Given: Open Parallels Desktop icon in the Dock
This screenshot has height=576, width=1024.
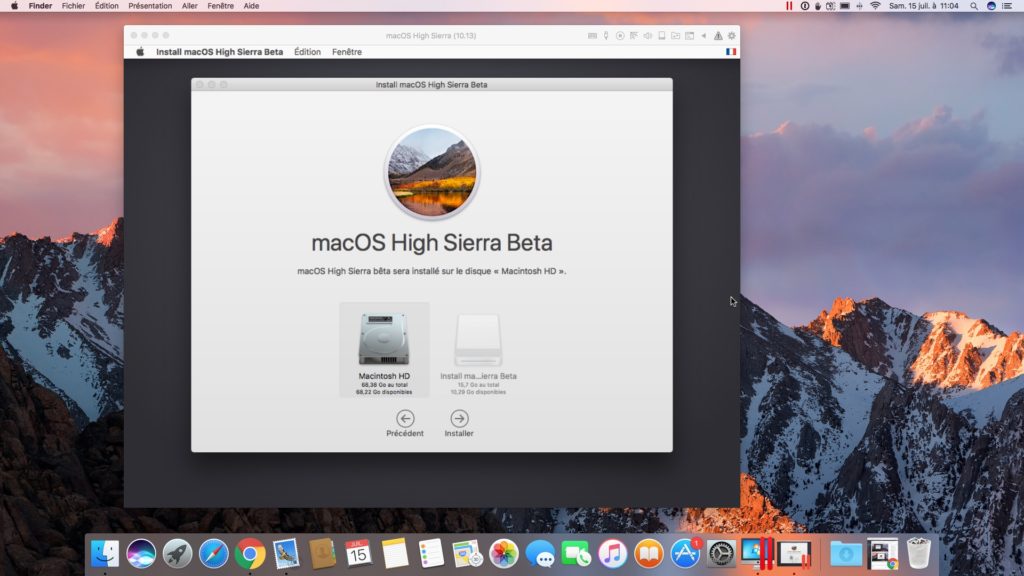Looking at the screenshot, I should 758,554.
